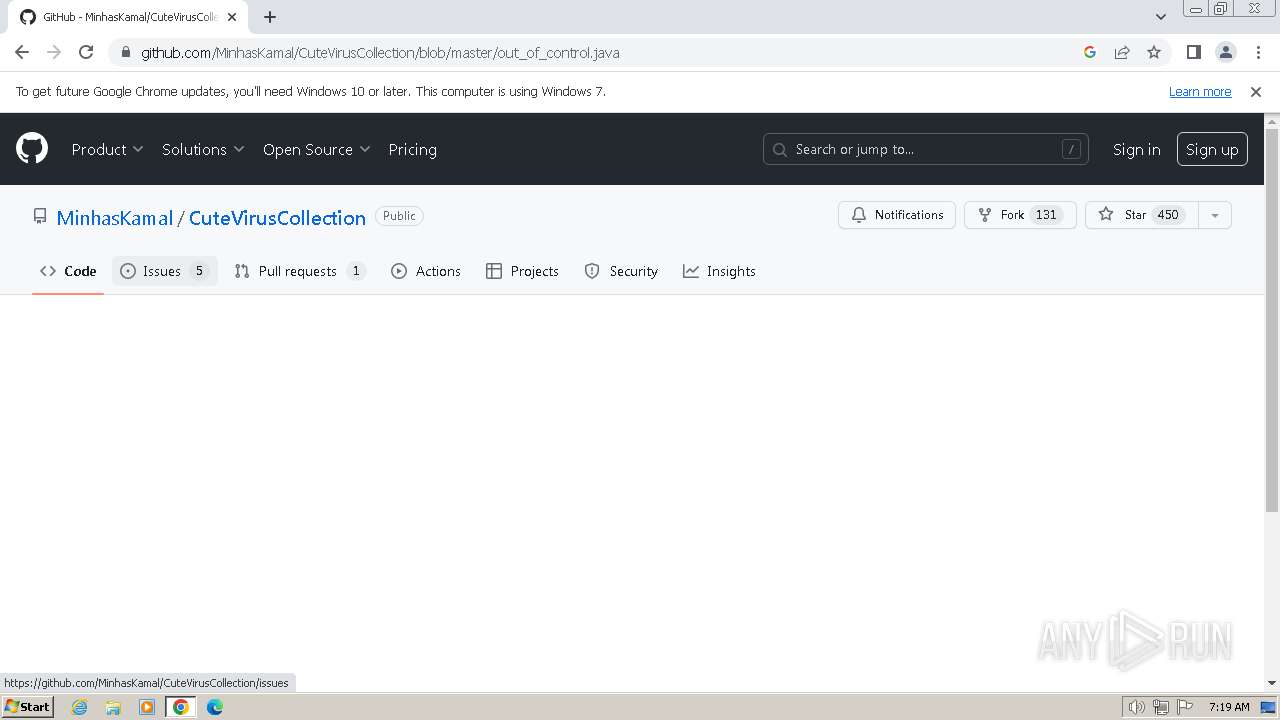Image resolution: width=1280 pixels, height=720 pixels.
Task: Open Action Center flag tray icon
Action: [1185, 707]
